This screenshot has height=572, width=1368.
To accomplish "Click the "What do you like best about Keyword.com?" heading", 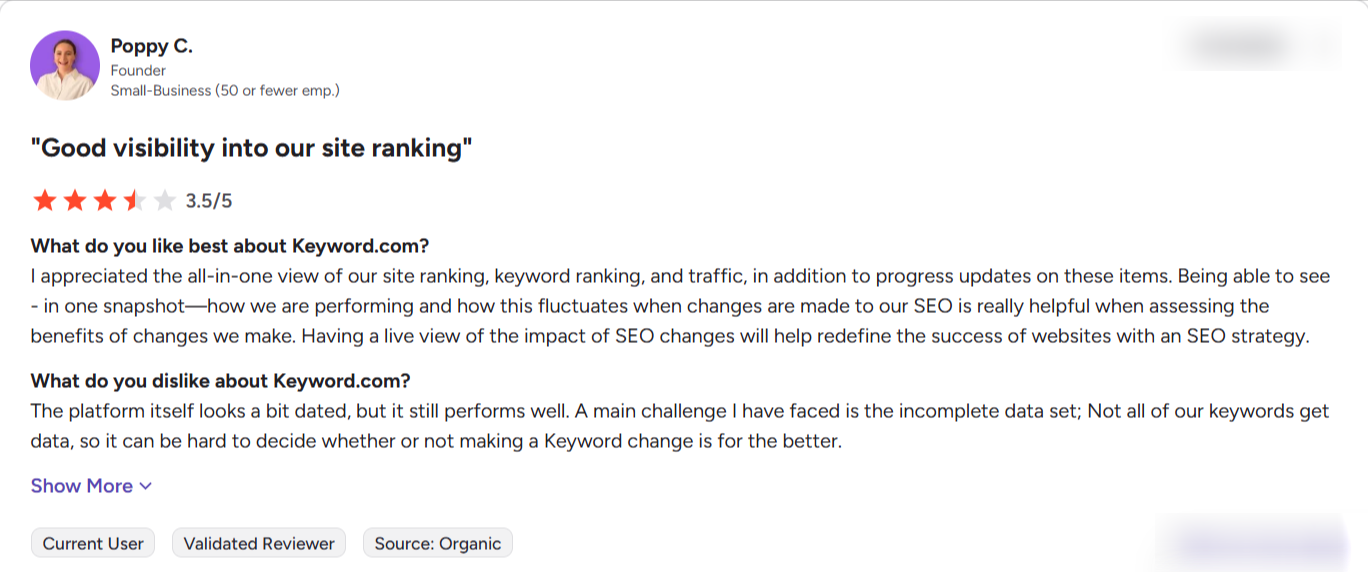I will tap(230, 246).
